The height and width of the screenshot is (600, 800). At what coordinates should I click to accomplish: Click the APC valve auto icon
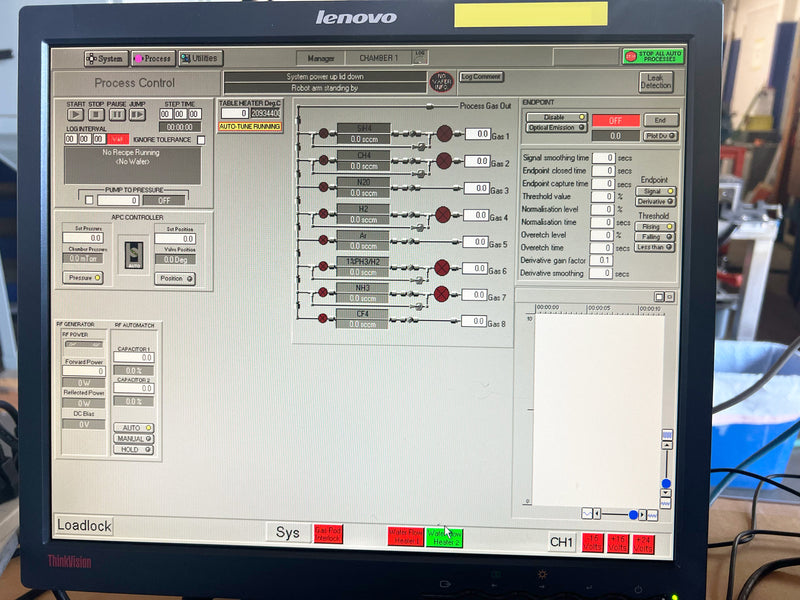coord(134,255)
